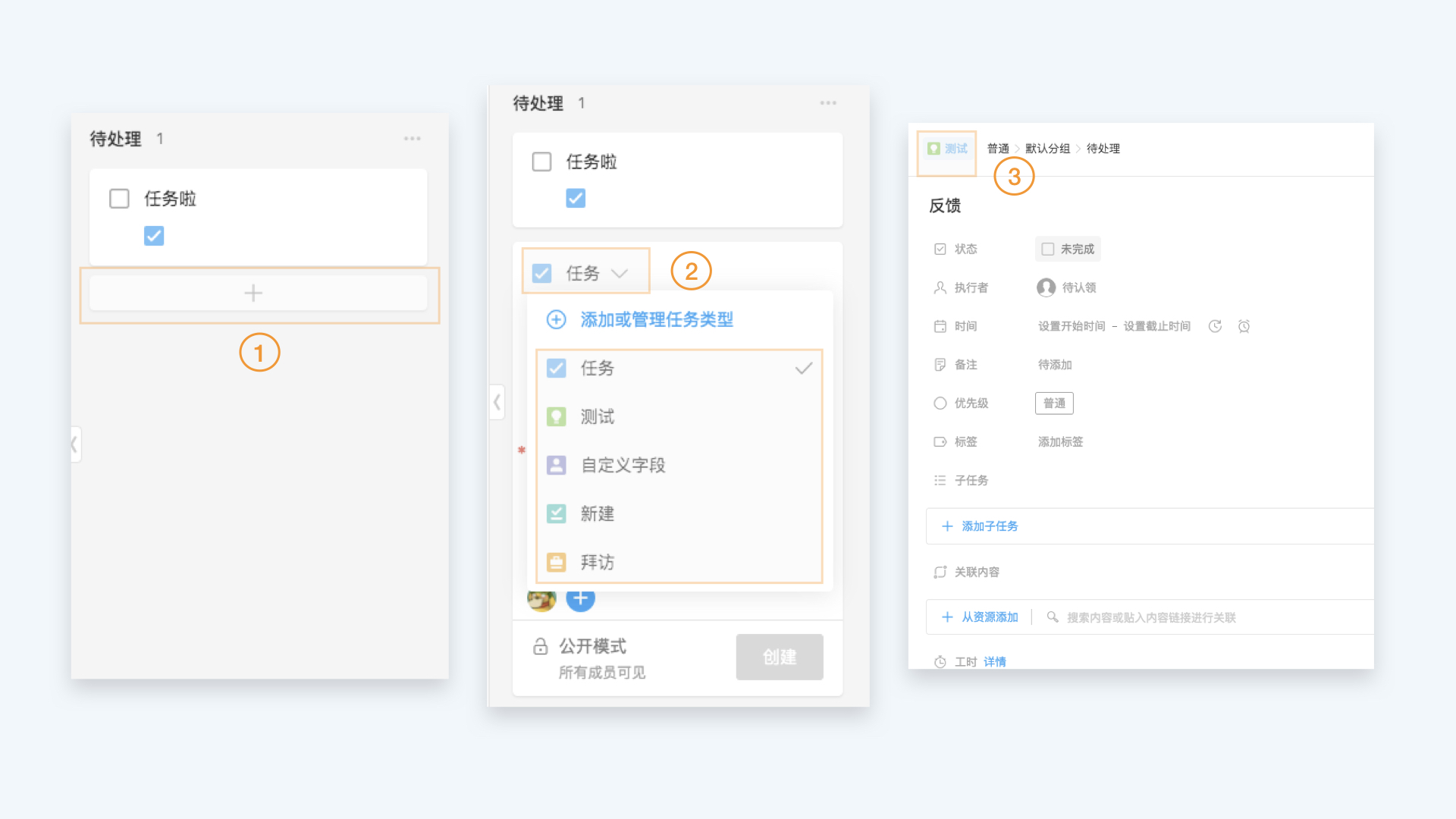1456x819 pixels.
Task: Click the teal 新建 checklist icon
Action: pos(557,514)
